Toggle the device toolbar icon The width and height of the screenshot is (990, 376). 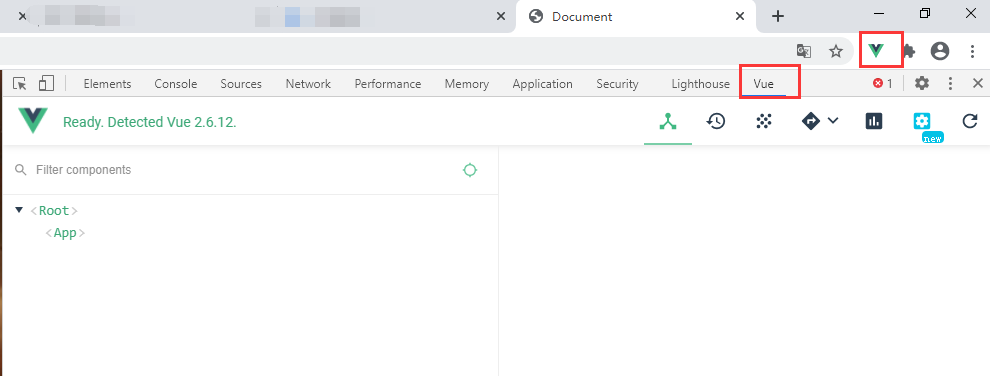(x=46, y=83)
